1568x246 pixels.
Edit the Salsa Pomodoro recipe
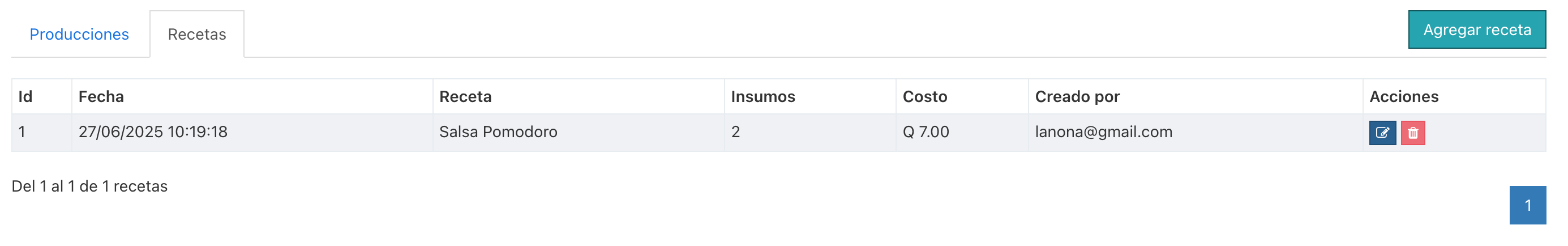(x=1382, y=133)
